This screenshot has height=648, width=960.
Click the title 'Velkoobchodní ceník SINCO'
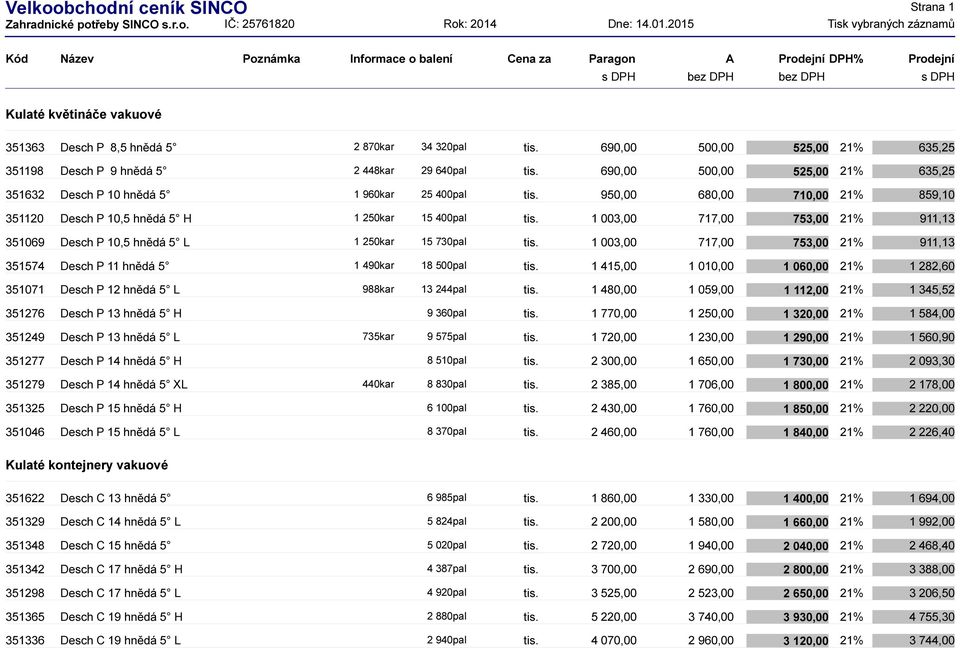pos(126,9)
